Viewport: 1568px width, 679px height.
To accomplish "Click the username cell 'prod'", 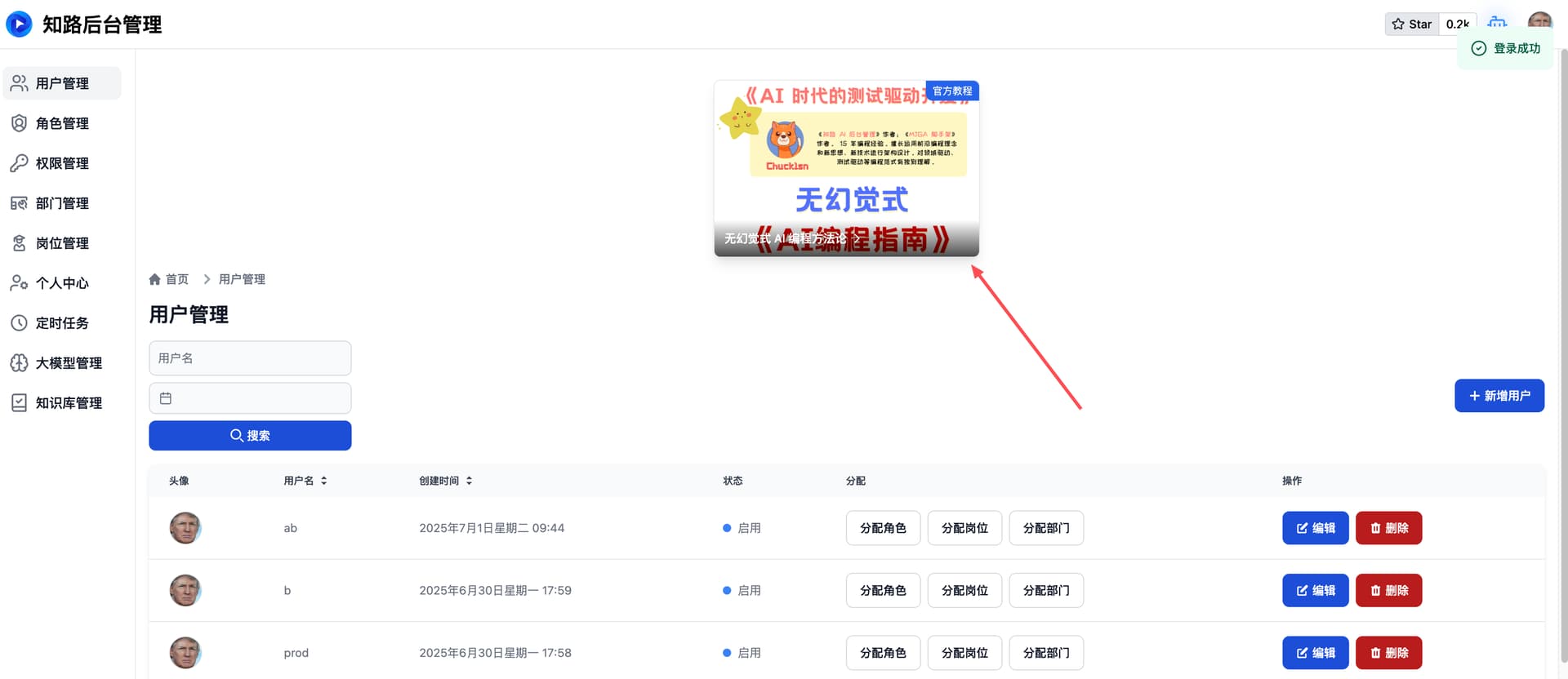I will 296,653.
